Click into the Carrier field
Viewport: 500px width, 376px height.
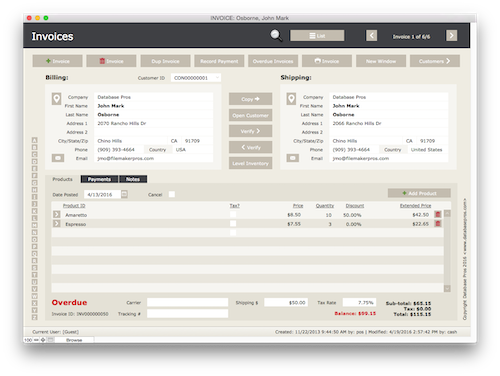pyautogui.click(x=187, y=302)
